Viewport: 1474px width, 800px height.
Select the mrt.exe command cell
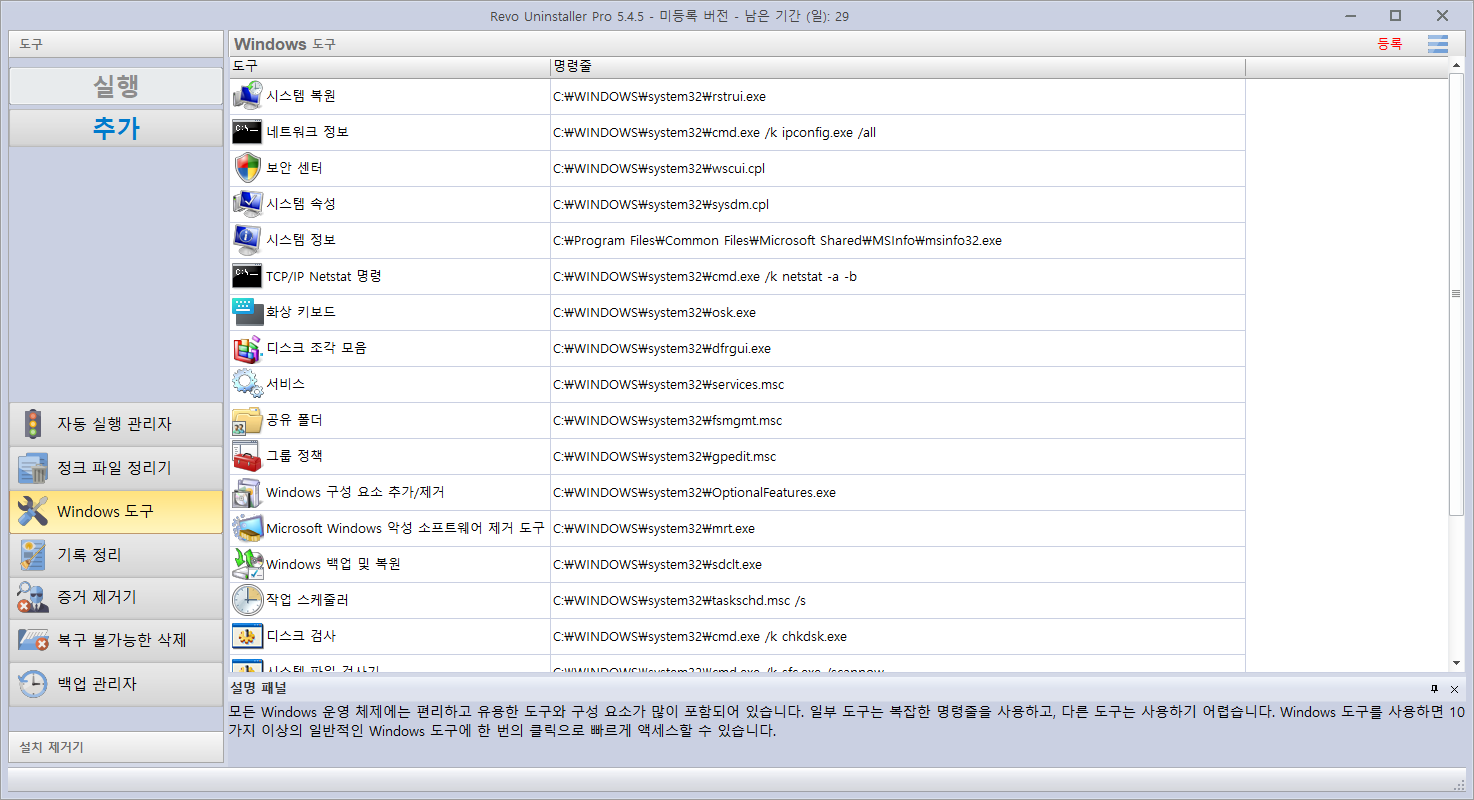click(898, 529)
